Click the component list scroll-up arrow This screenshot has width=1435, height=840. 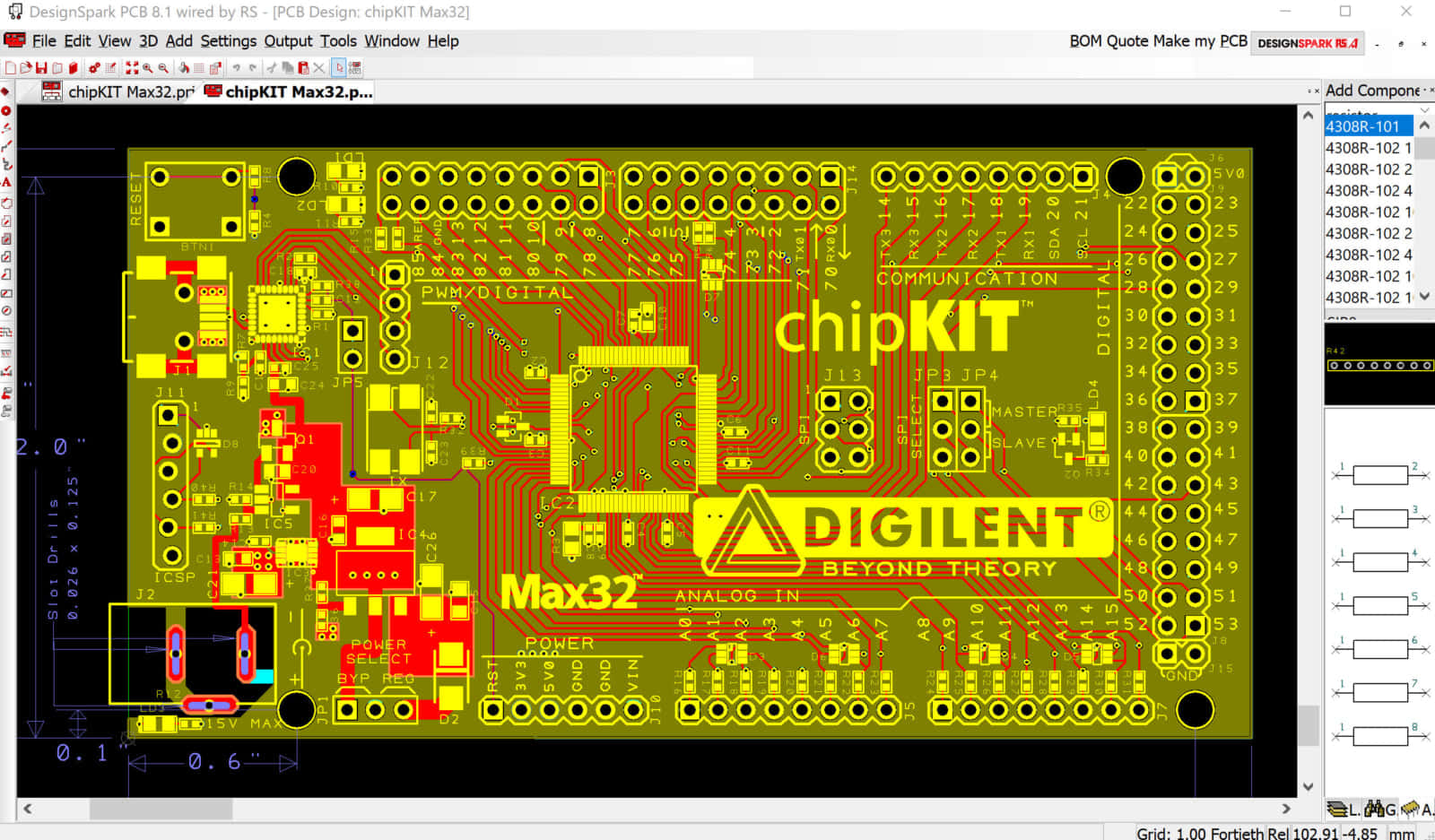click(x=1424, y=126)
